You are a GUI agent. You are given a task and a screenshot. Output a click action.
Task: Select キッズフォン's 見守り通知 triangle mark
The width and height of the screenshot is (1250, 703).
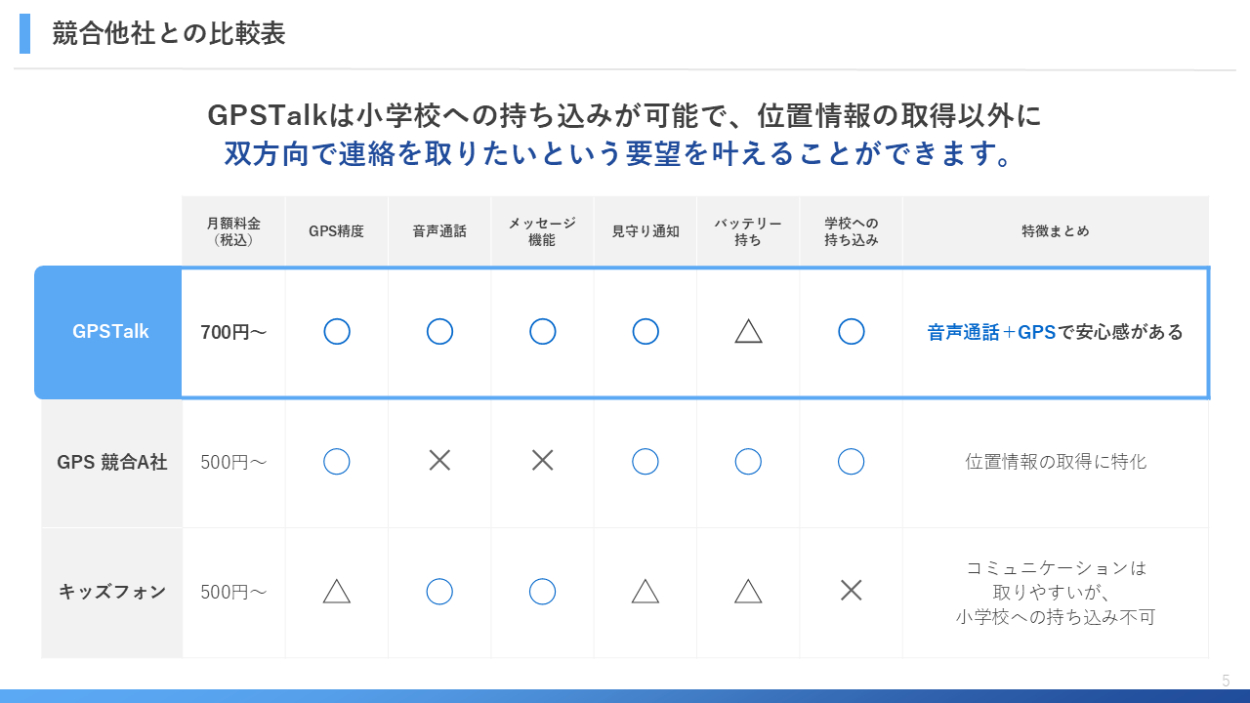point(645,592)
